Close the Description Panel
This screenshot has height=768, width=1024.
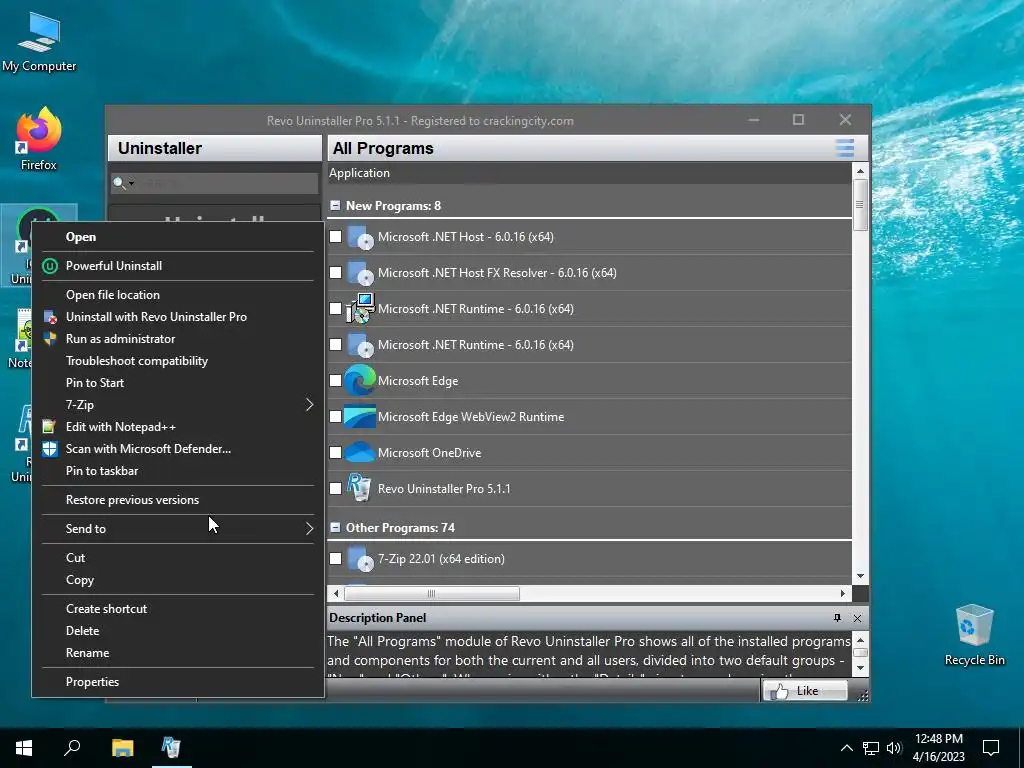click(857, 618)
